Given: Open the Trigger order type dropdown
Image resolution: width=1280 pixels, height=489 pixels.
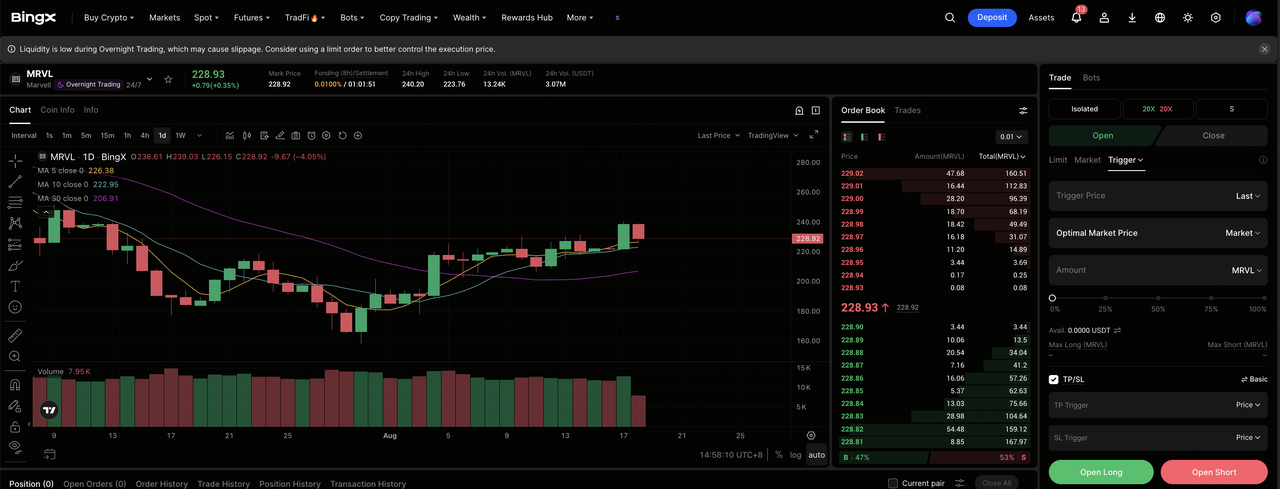Looking at the screenshot, I should point(1125,160).
